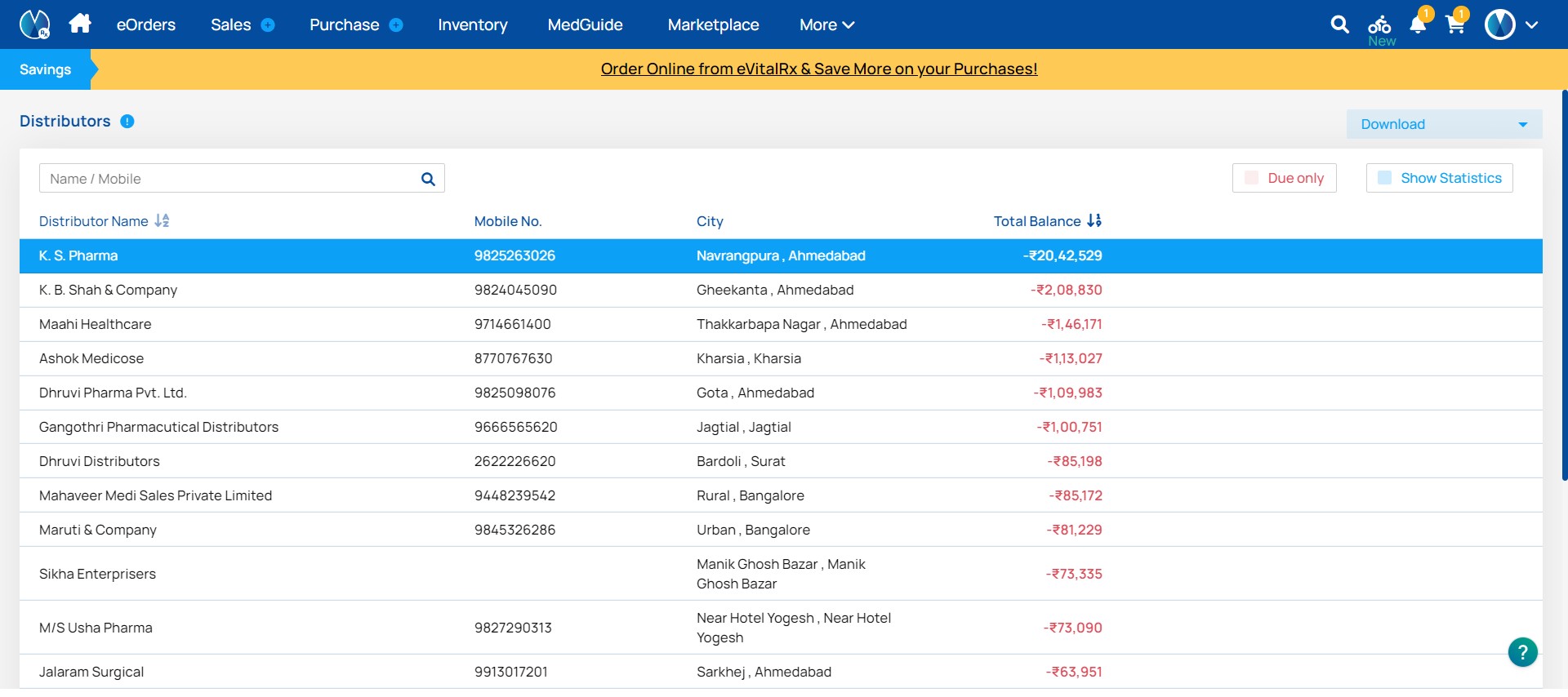Click city Manik Ghosh Bazar

(781, 574)
